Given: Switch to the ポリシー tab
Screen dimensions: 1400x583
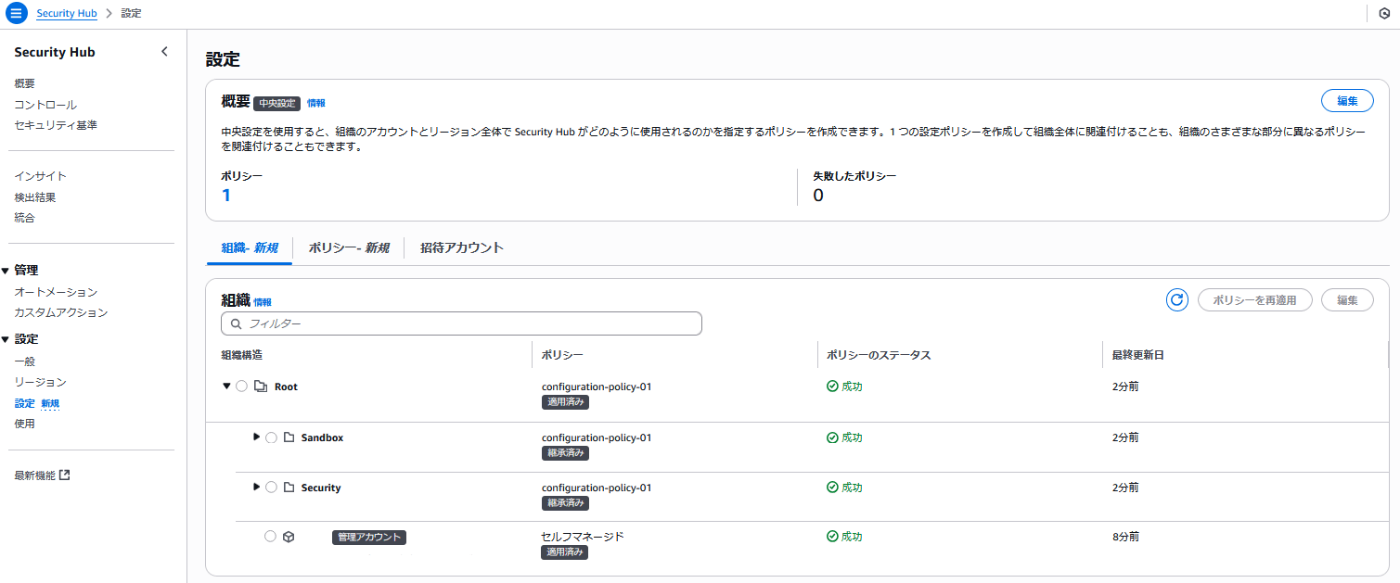Looking at the screenshot, I should click(348, 248).
